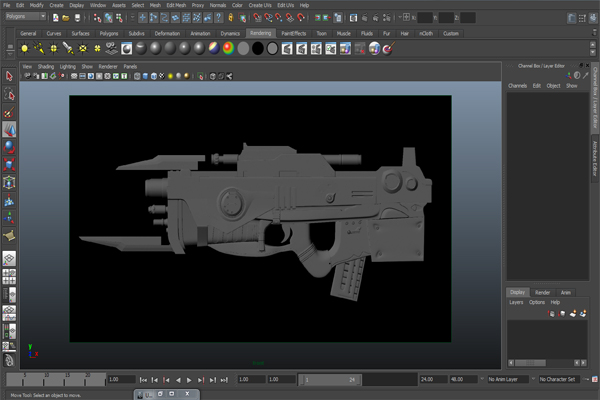Image resolution: width=600 pixels, height=400 pixels.
Task: Open the viewport Renderer menu
Action: [x=108, y=67]
